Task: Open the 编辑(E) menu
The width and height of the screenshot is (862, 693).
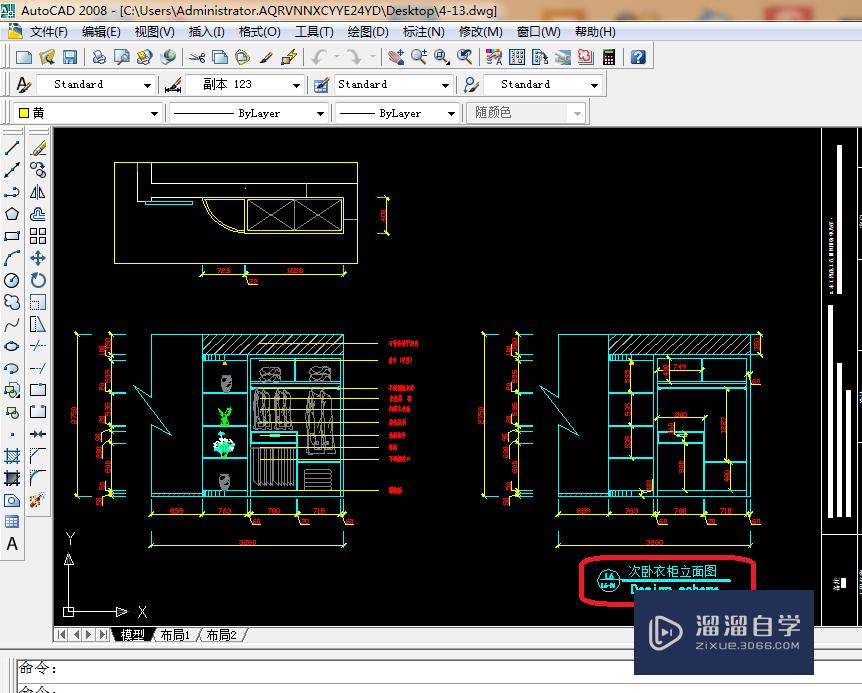Action: [x=101, y=32]
